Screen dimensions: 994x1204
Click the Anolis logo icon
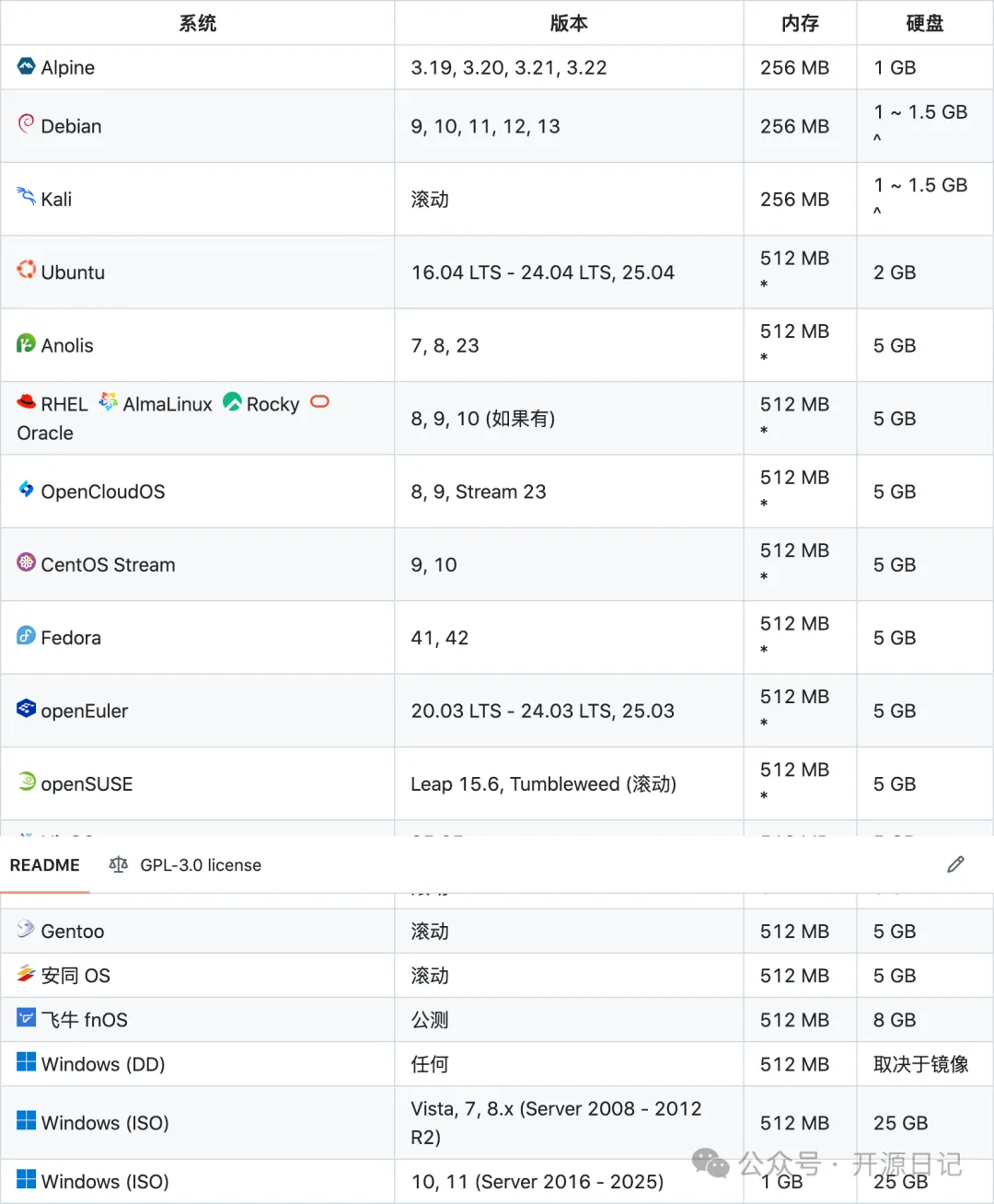[26, 343]
